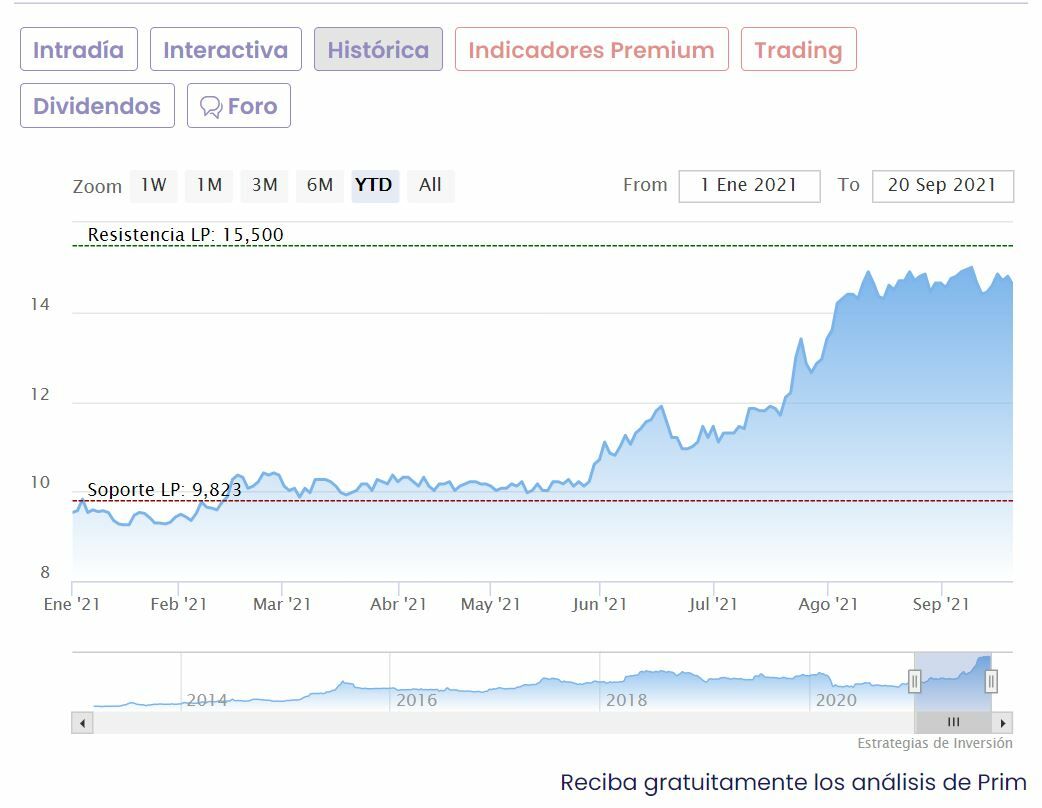Click the To date field
This screenshot has width=1042, height=808.
[942, 186]
